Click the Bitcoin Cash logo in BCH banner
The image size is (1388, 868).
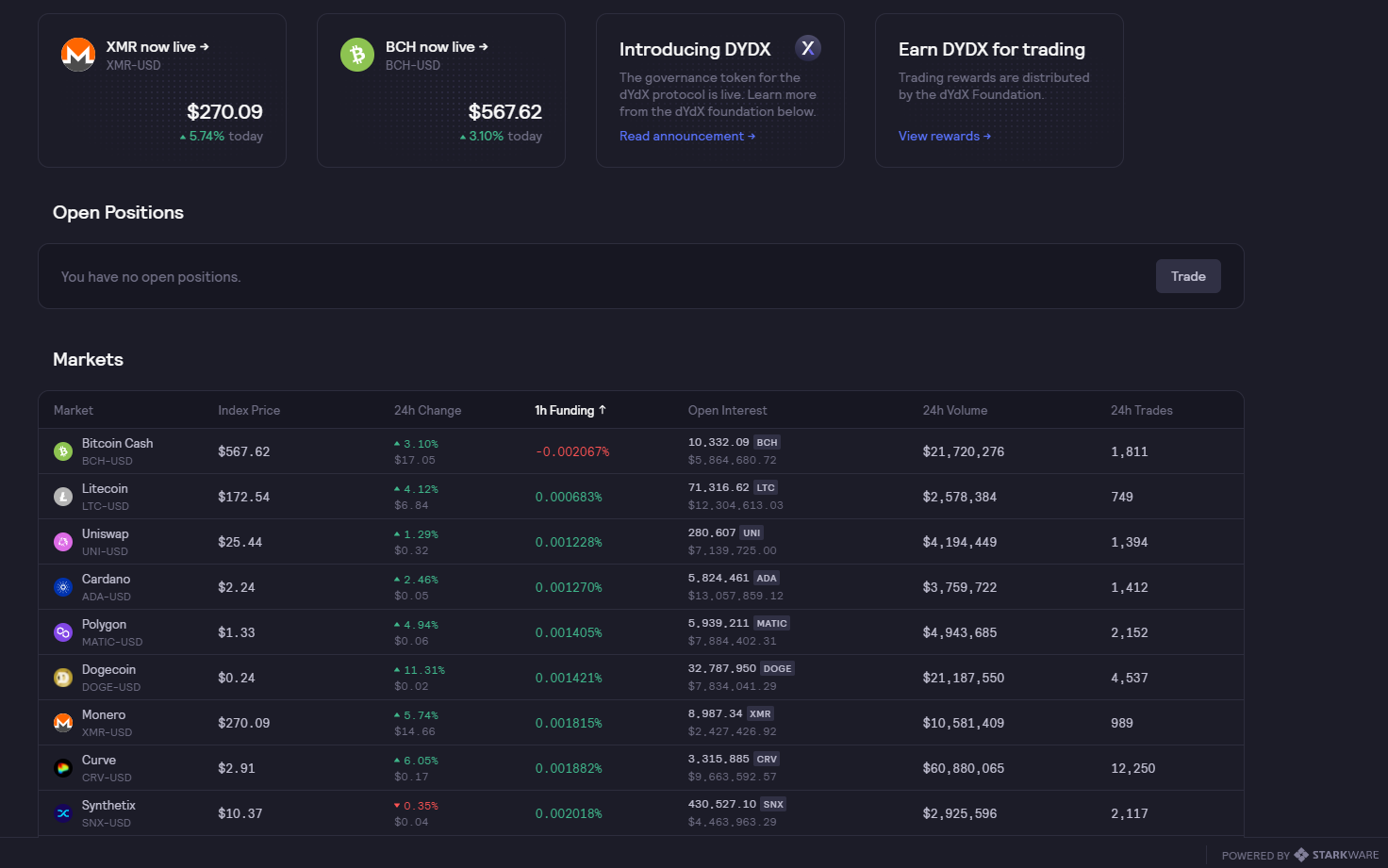pos(357,55)
